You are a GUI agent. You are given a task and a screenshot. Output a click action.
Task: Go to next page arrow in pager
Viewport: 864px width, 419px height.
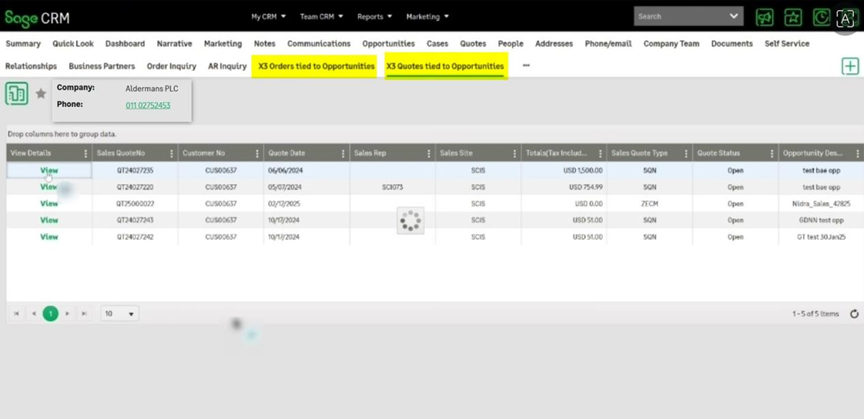pyautogui.click(x=68, y=313)
